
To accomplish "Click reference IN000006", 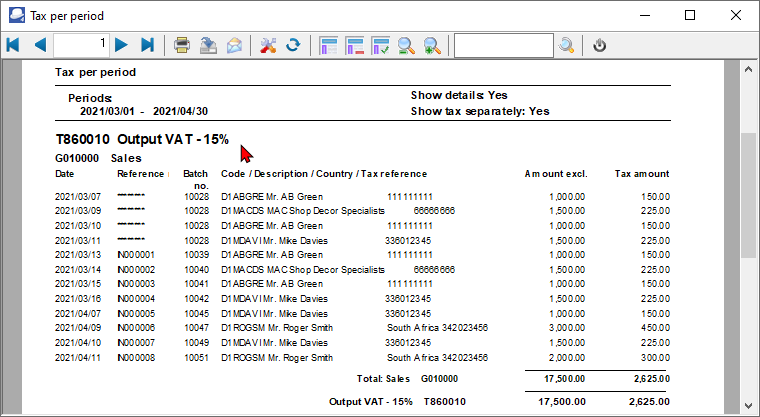I will tap(136, 328).
